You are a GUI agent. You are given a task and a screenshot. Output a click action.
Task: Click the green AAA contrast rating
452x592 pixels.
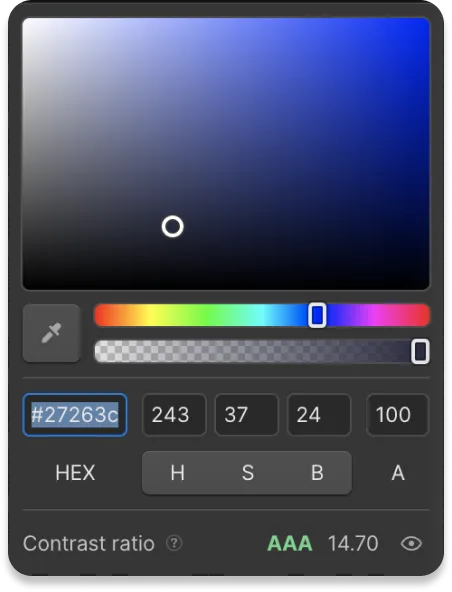click(x=290, y=544)
